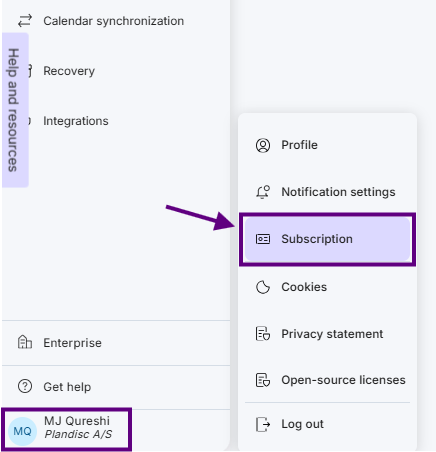Click the Log out door icon
436x452 pixels.
(x=263, y=424)
